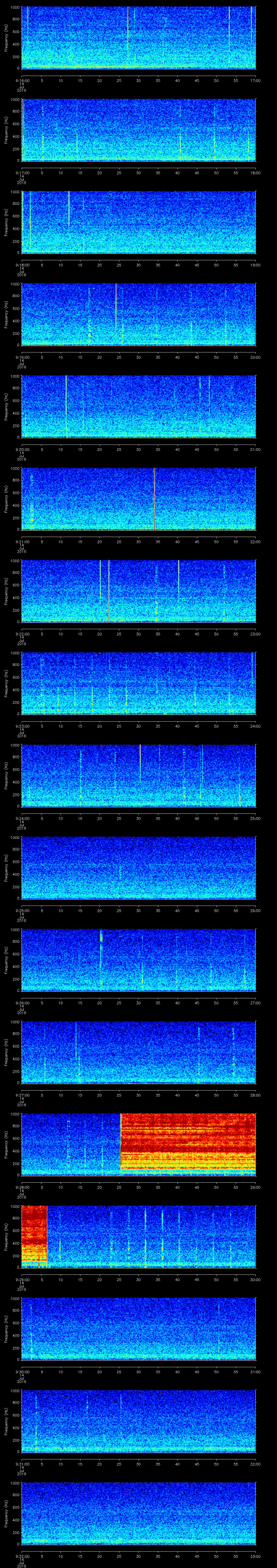Click the 25:00 end time label

(x=255, y=818)
